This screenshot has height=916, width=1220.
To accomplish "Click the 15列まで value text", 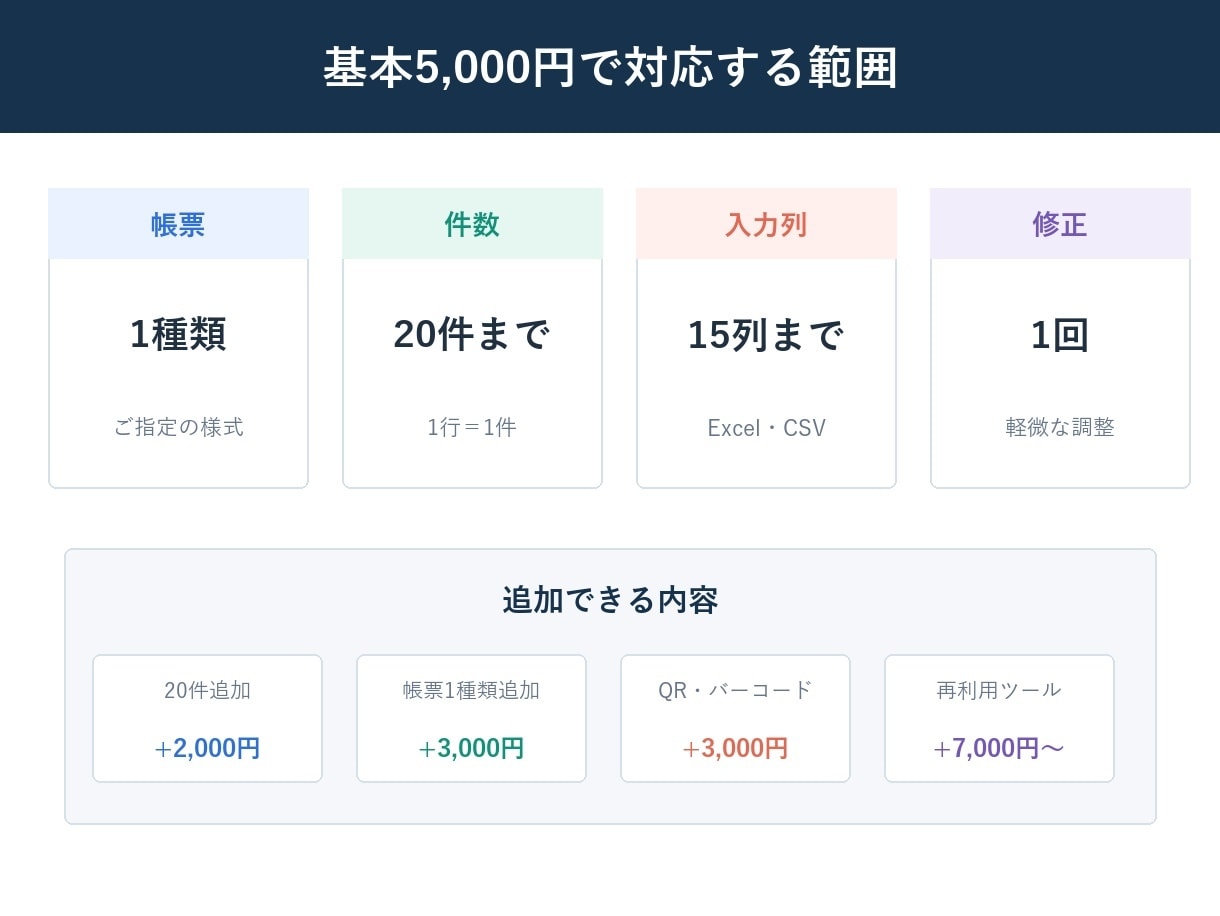I will click(766, 334).
